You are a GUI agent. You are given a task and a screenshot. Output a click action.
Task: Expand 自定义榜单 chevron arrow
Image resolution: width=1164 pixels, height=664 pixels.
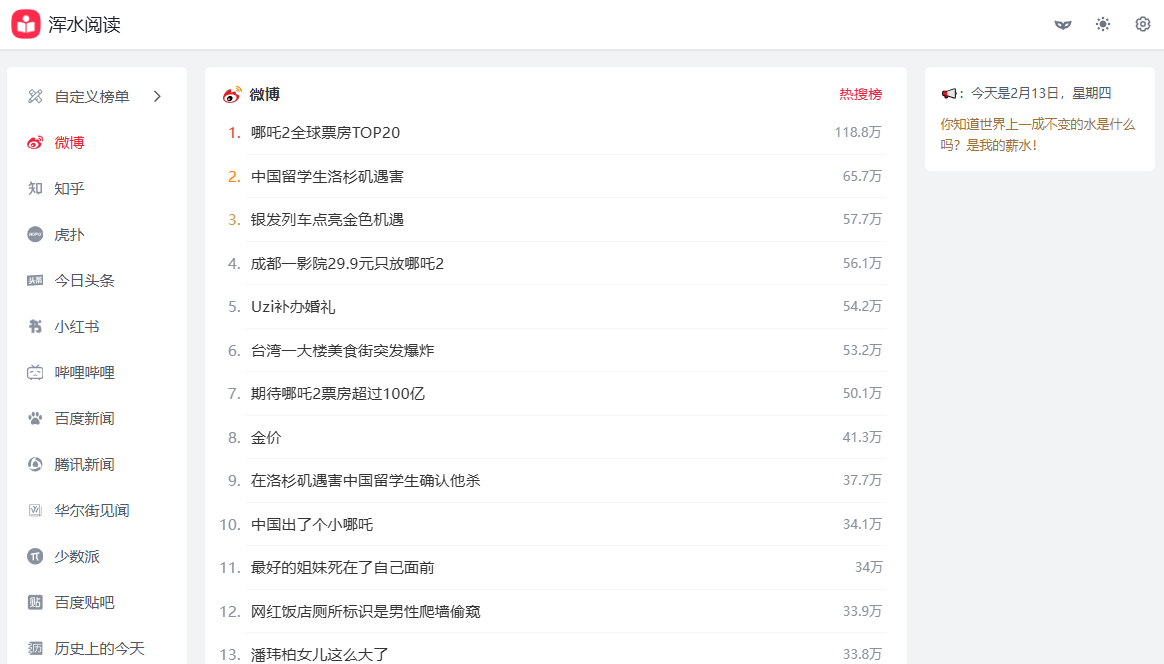[157, 97]
